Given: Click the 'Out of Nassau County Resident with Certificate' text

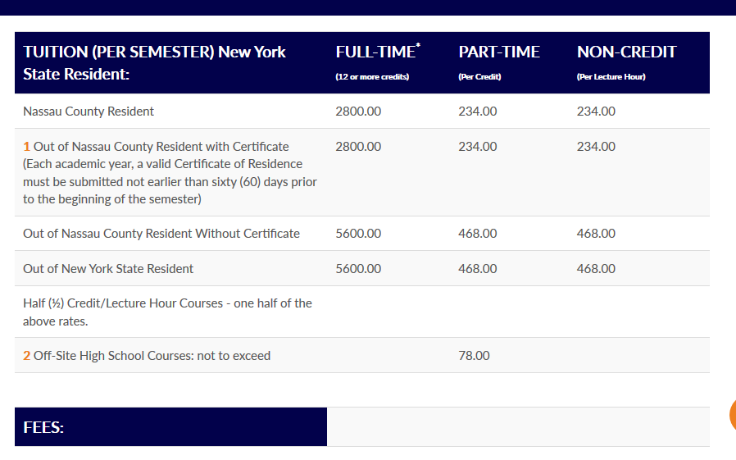Looking at the screenshot, I should (161, 146).
